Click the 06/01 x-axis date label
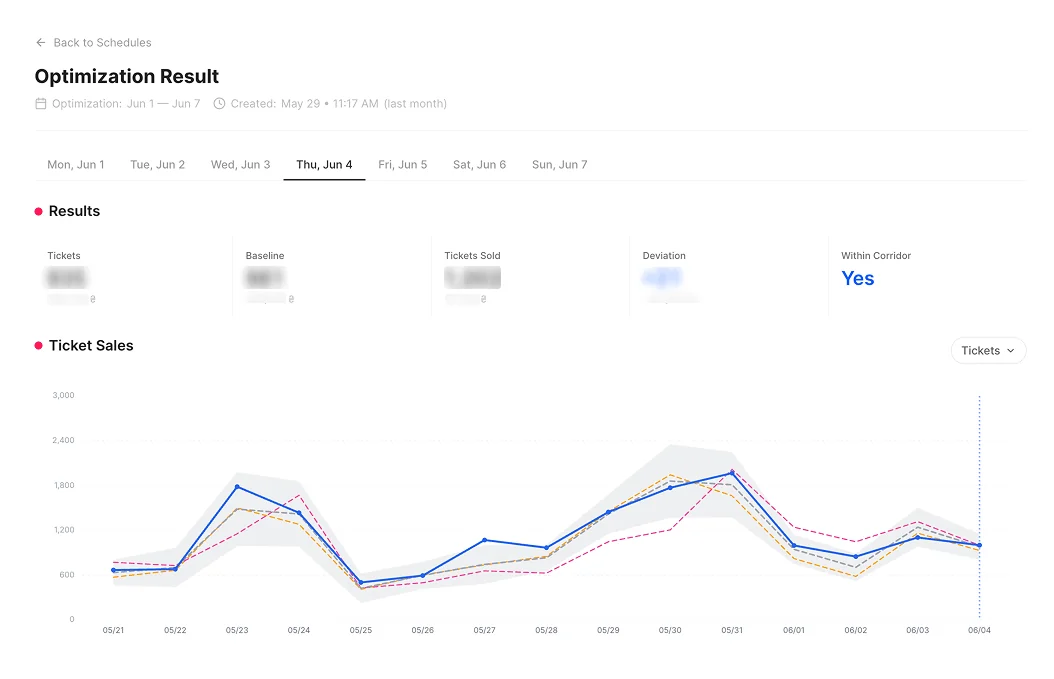 pyautogui.click(x=794, y=630)
